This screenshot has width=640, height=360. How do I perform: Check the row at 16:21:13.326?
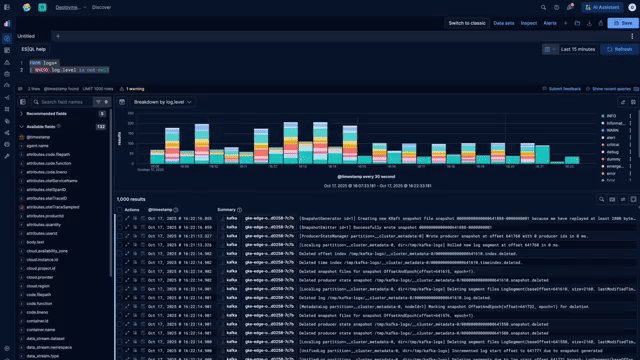click(x=120, y=245)
